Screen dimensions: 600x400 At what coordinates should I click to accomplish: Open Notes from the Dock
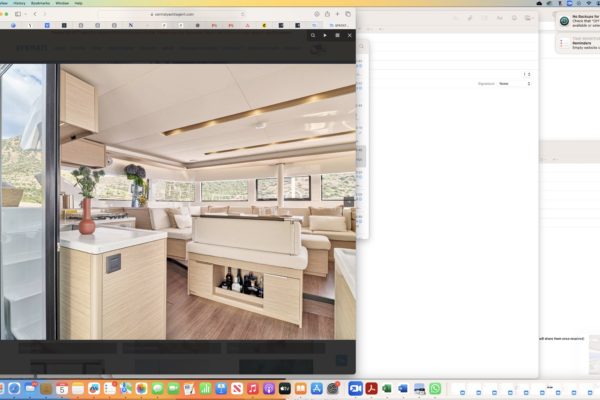78,389
